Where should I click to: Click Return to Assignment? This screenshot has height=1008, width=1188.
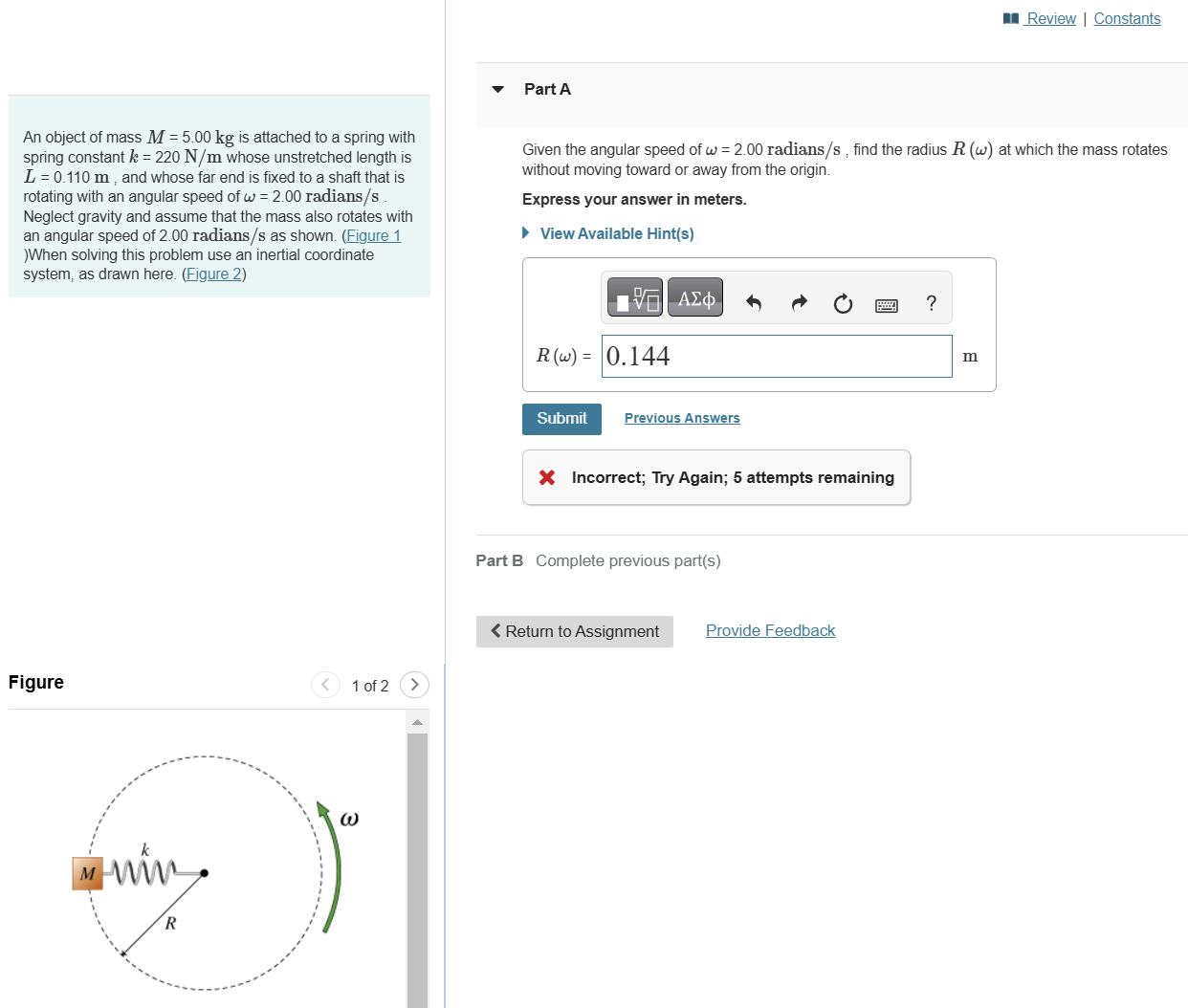[574, 631]
